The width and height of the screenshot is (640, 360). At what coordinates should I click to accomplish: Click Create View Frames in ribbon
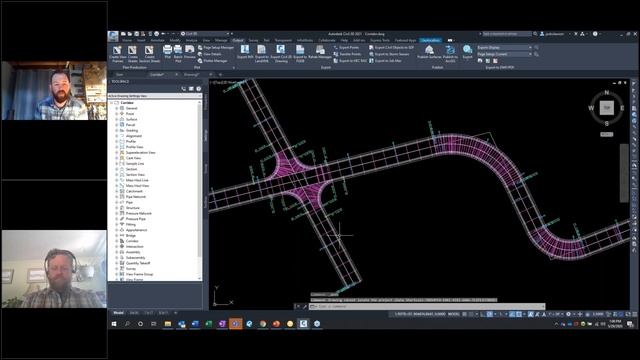tap(118, 53)
